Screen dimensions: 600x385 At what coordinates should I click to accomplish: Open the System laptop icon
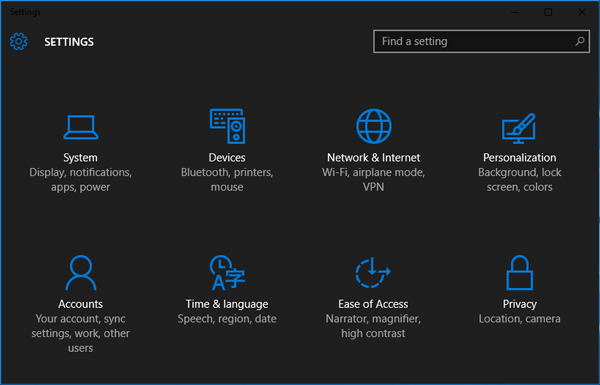click(x=81, y=127)
